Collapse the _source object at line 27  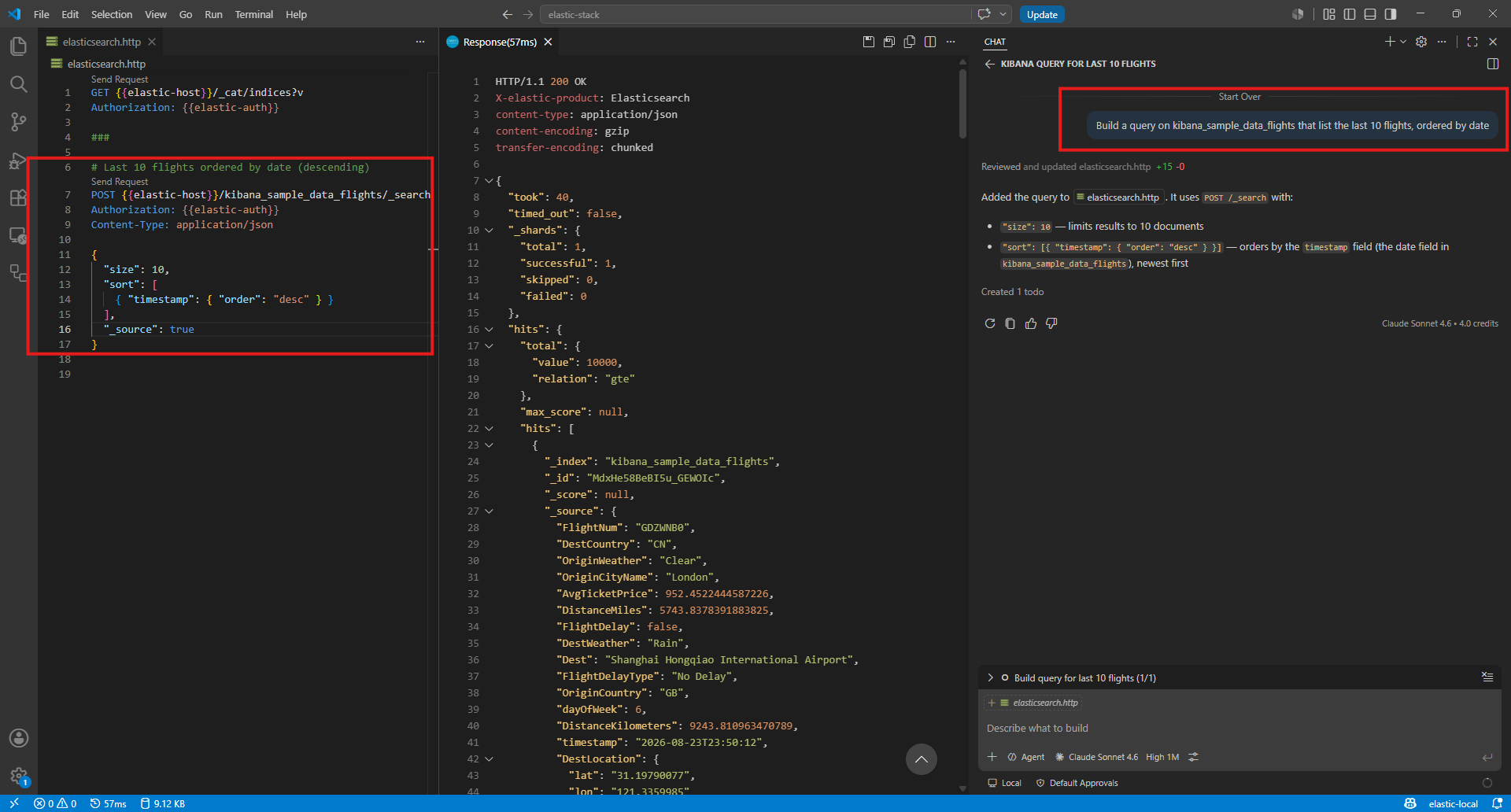click(489, 511)
